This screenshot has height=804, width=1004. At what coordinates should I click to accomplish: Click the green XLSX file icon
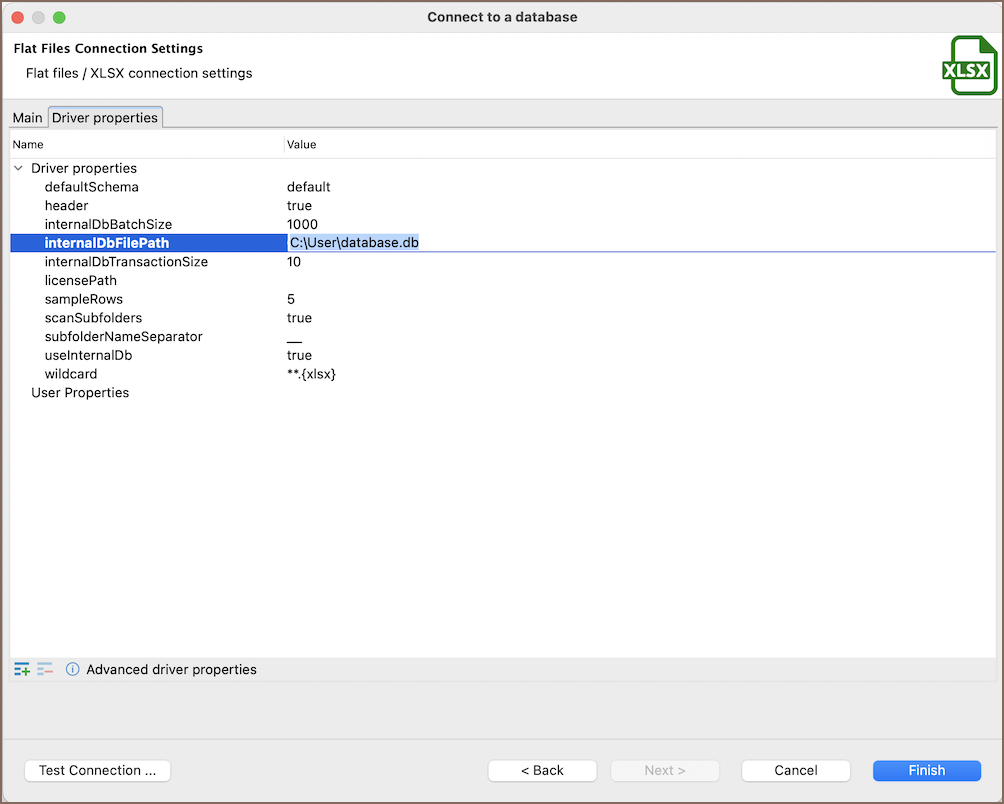(967, 67)
